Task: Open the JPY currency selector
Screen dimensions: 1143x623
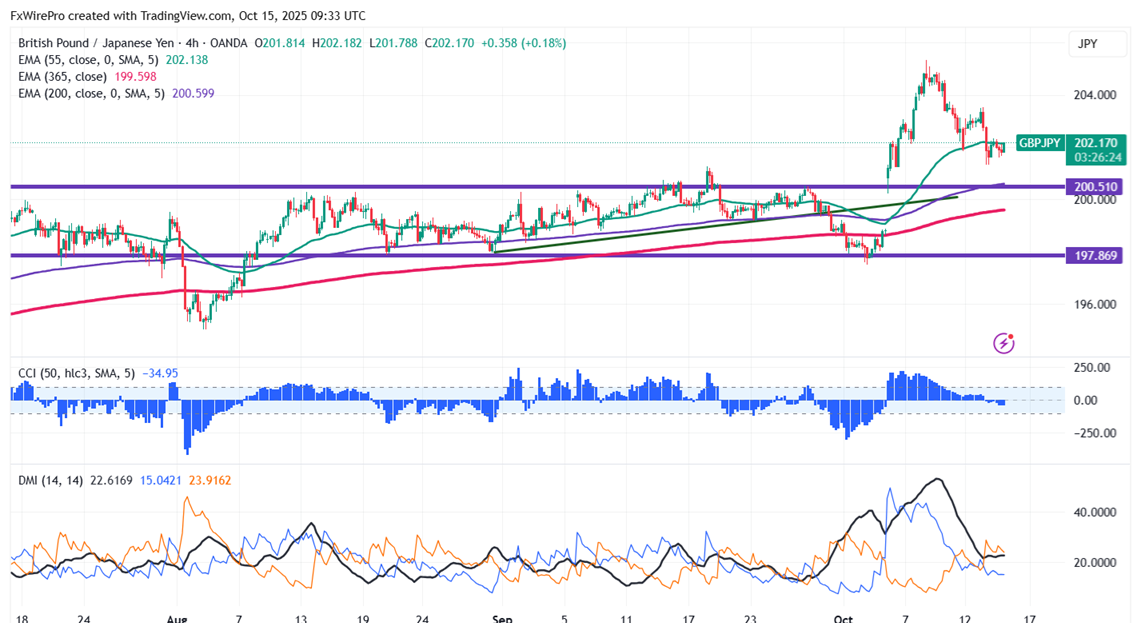Action: [1099, 44]
